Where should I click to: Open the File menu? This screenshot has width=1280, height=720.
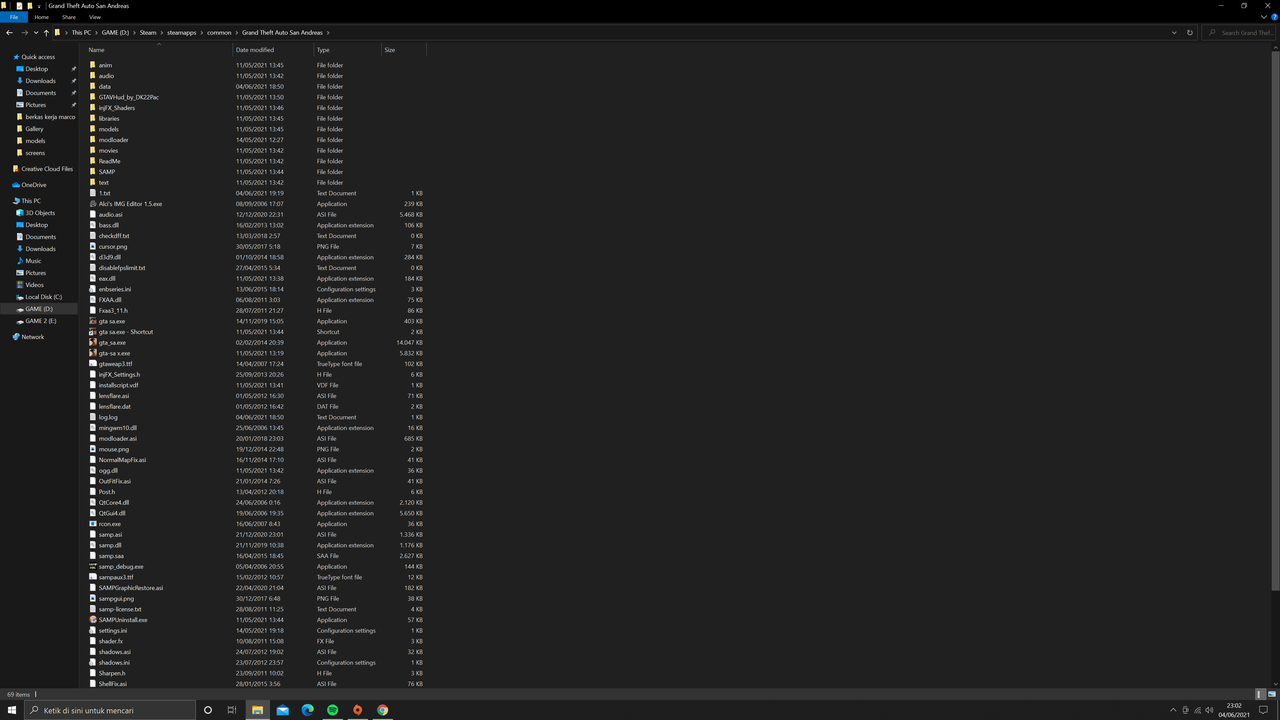(14, 17)
